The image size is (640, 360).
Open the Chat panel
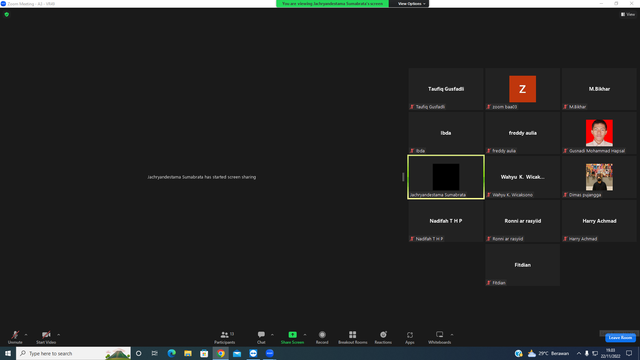261,337
